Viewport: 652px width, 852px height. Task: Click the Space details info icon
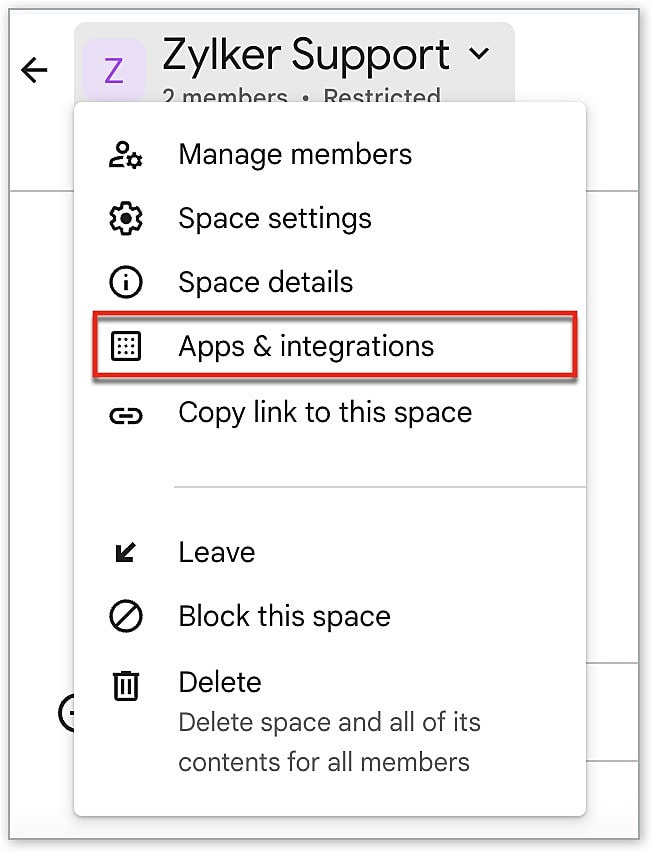point(126,283)
